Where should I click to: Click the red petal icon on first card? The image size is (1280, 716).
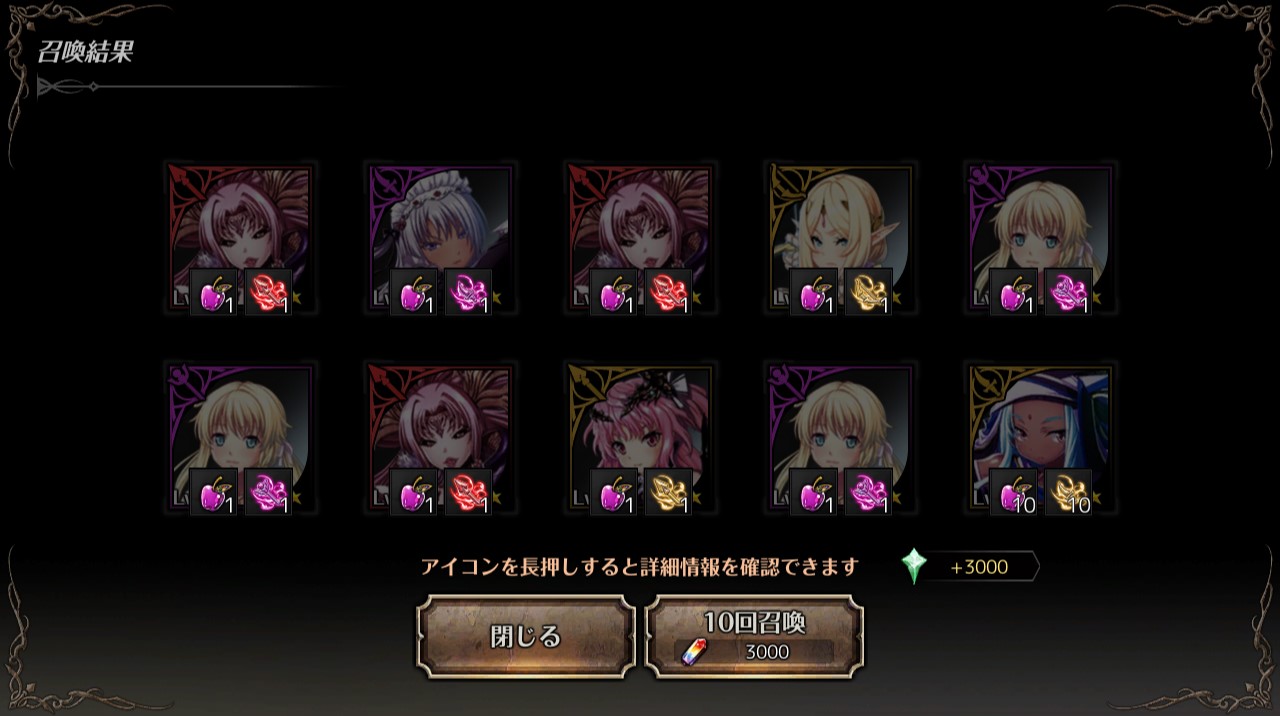(x=269, y=292)
